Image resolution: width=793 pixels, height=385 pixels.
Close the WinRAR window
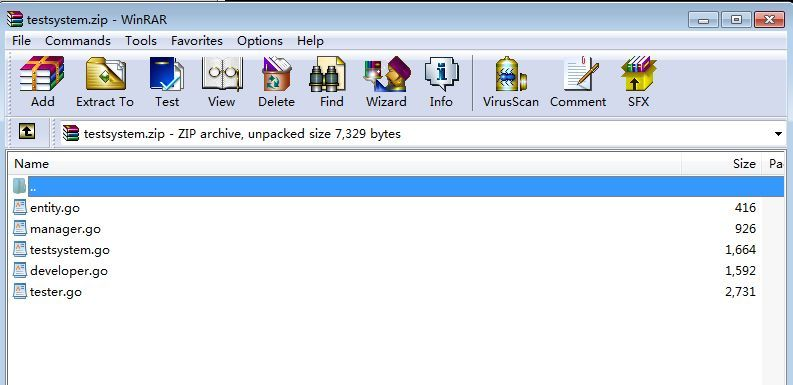click(x=769, y=20)
